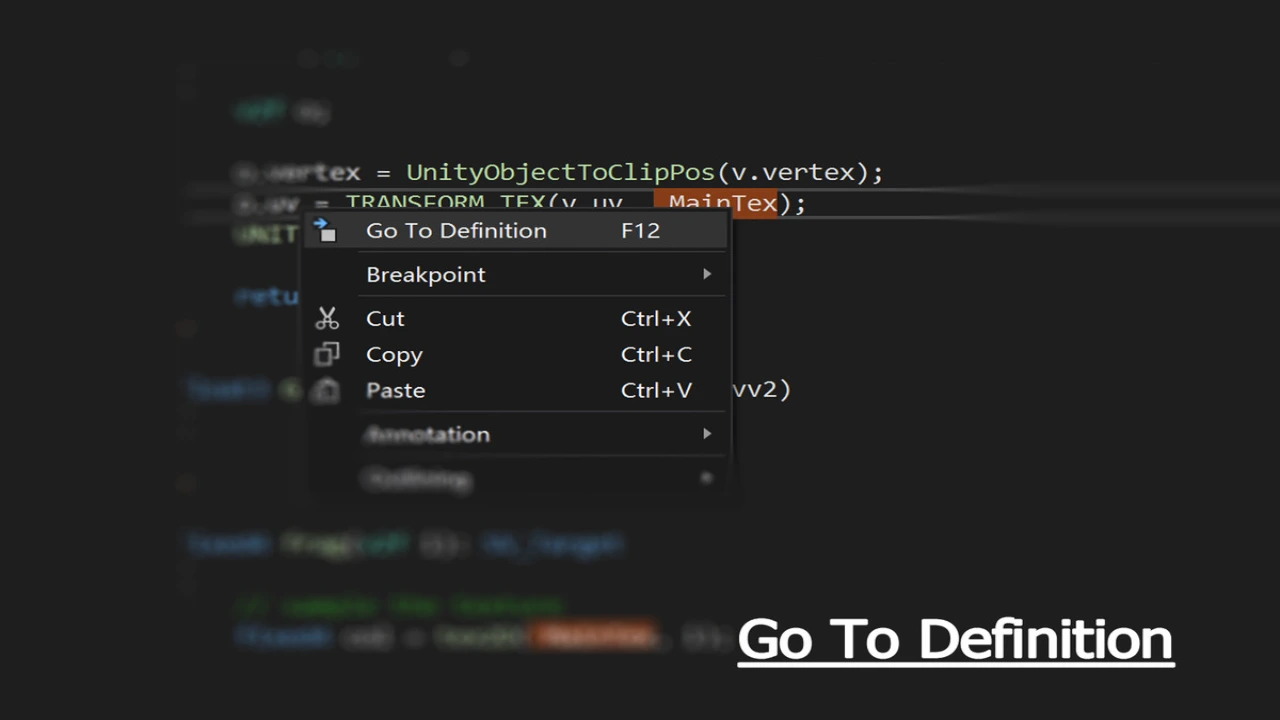Screen dimensions: 1280x720
Task: Open the Annotation menu item
Action: tap(428, 435)
